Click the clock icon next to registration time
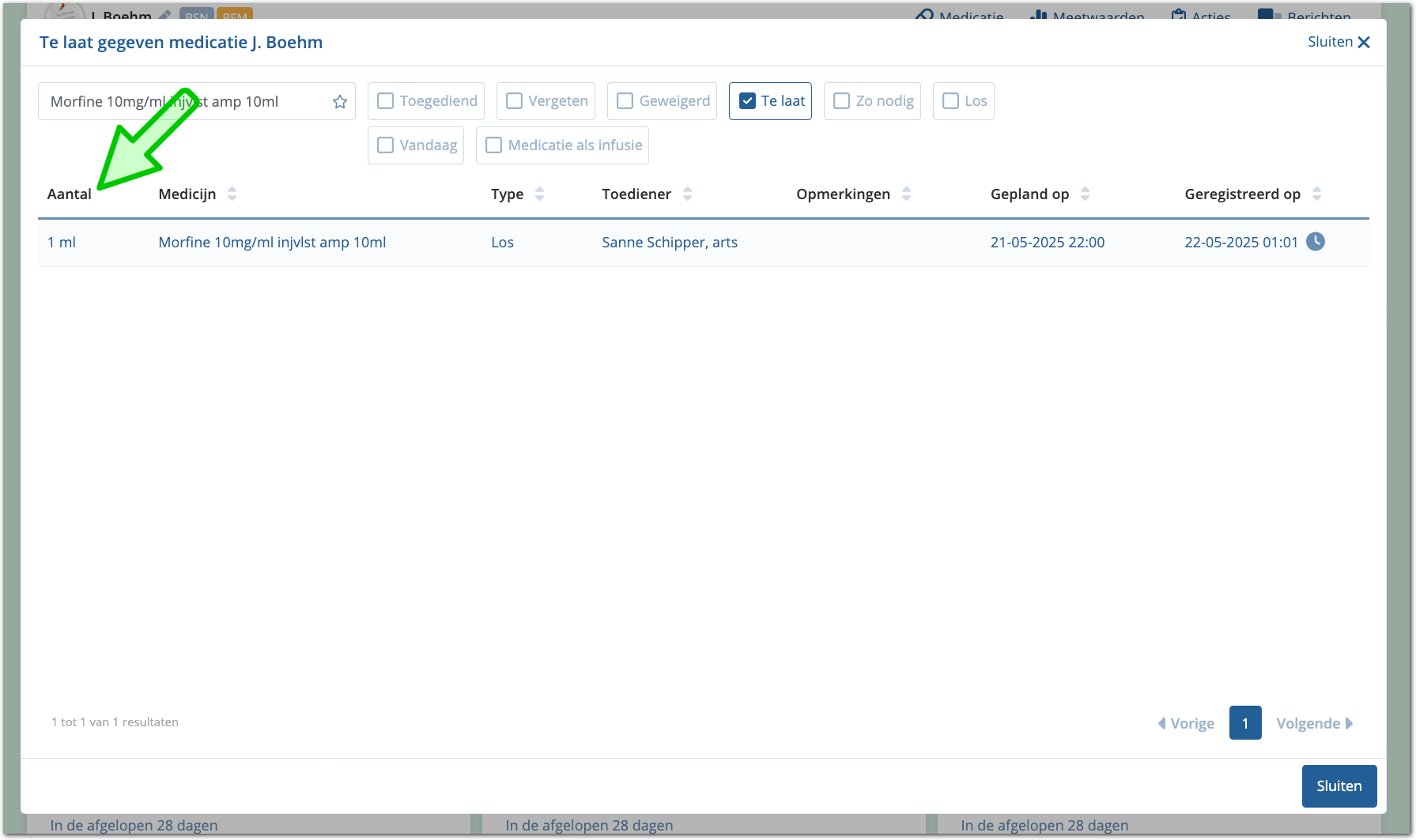The width and height of the screenshot is (1416, 840). pyautogui.click(x=1315, y=242)
